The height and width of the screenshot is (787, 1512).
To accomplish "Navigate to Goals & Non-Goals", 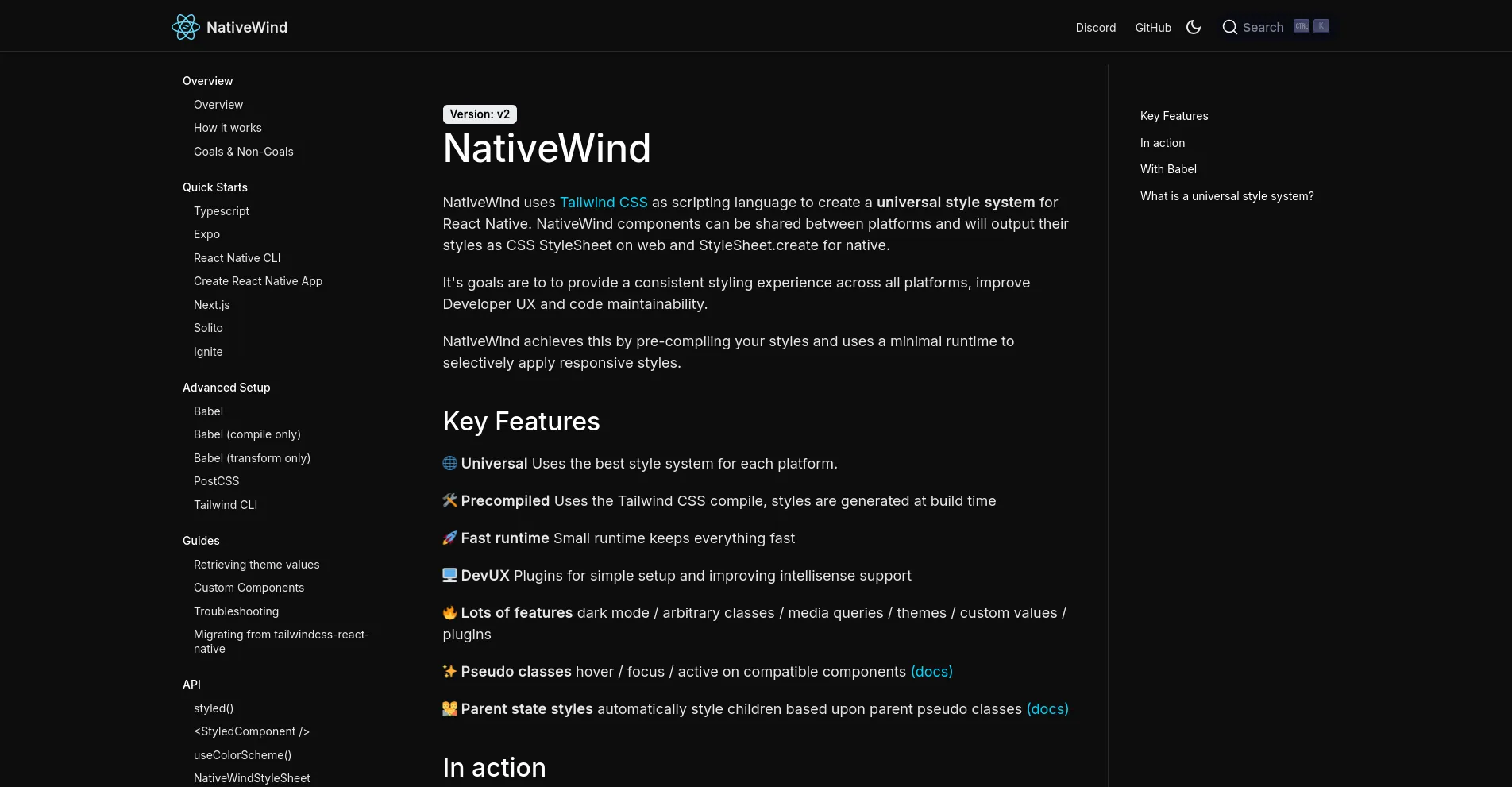I will (x=243, y=151).
